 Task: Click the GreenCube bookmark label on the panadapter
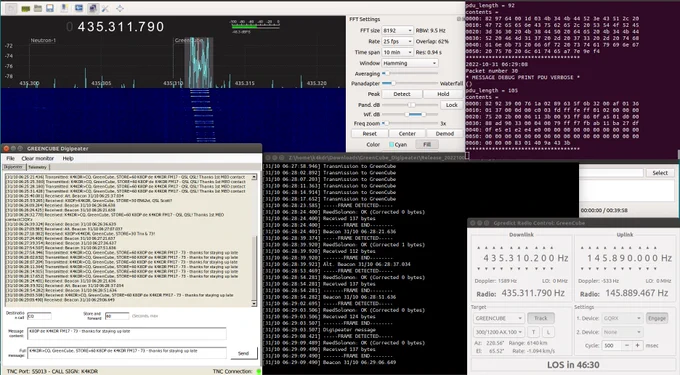pyautogui.click(x=188, y=40)
